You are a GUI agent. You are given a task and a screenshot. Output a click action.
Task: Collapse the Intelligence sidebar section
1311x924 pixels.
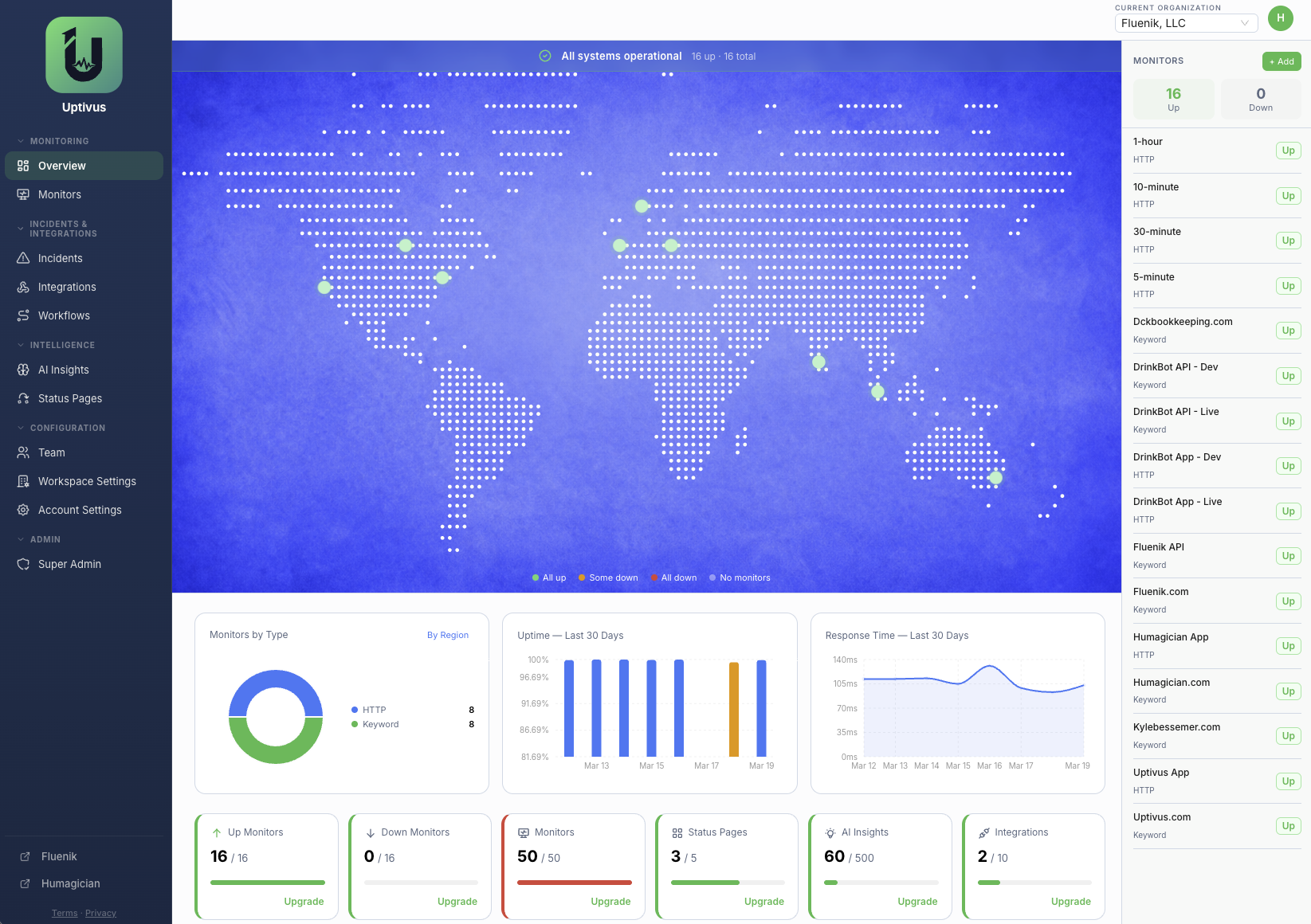pos(21,345)
